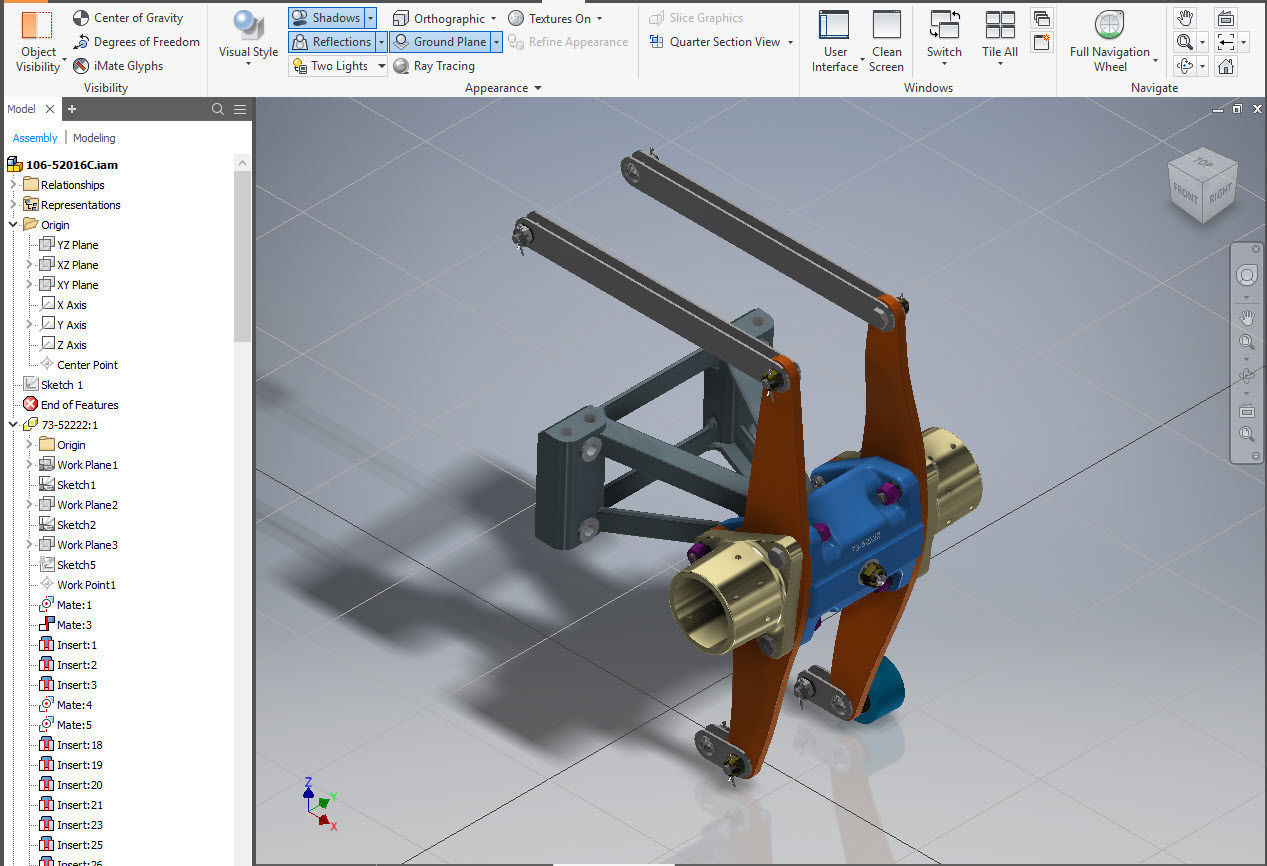This screenshot has height=866, width=1267.
Task: Close the Model browser tab
Action: (50, 109)
